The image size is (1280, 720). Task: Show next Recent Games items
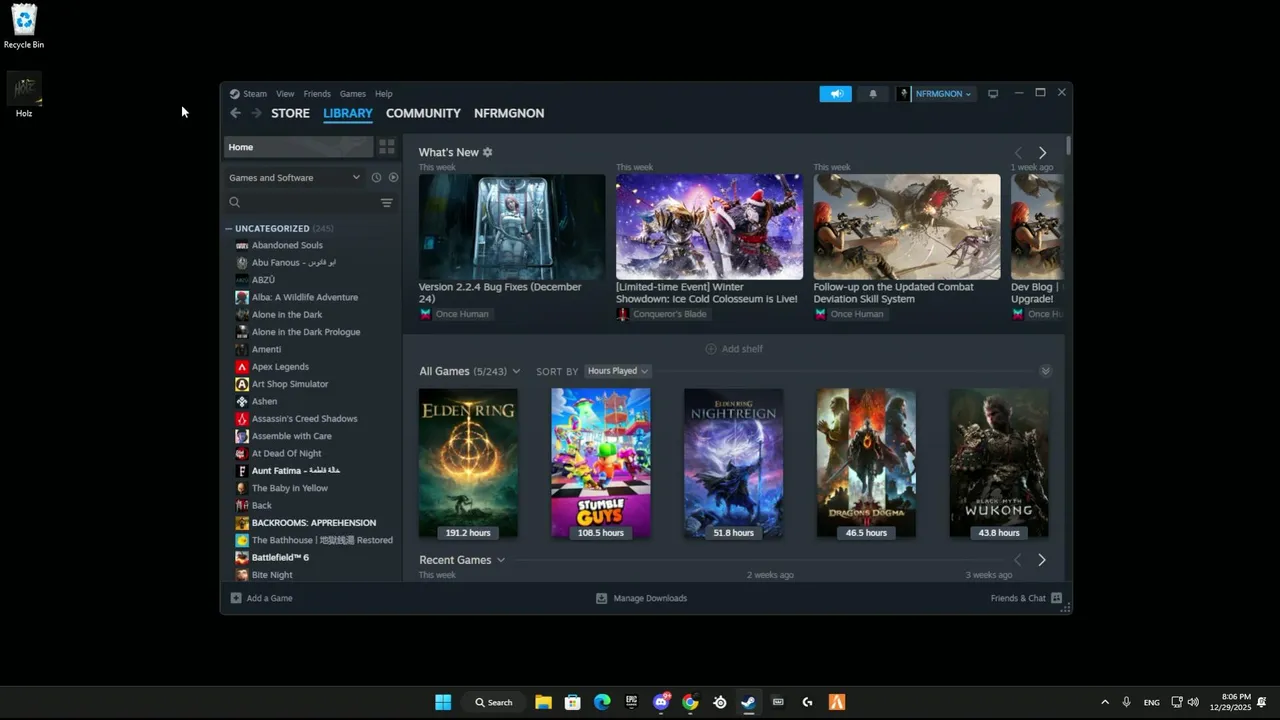[1041, 560]
